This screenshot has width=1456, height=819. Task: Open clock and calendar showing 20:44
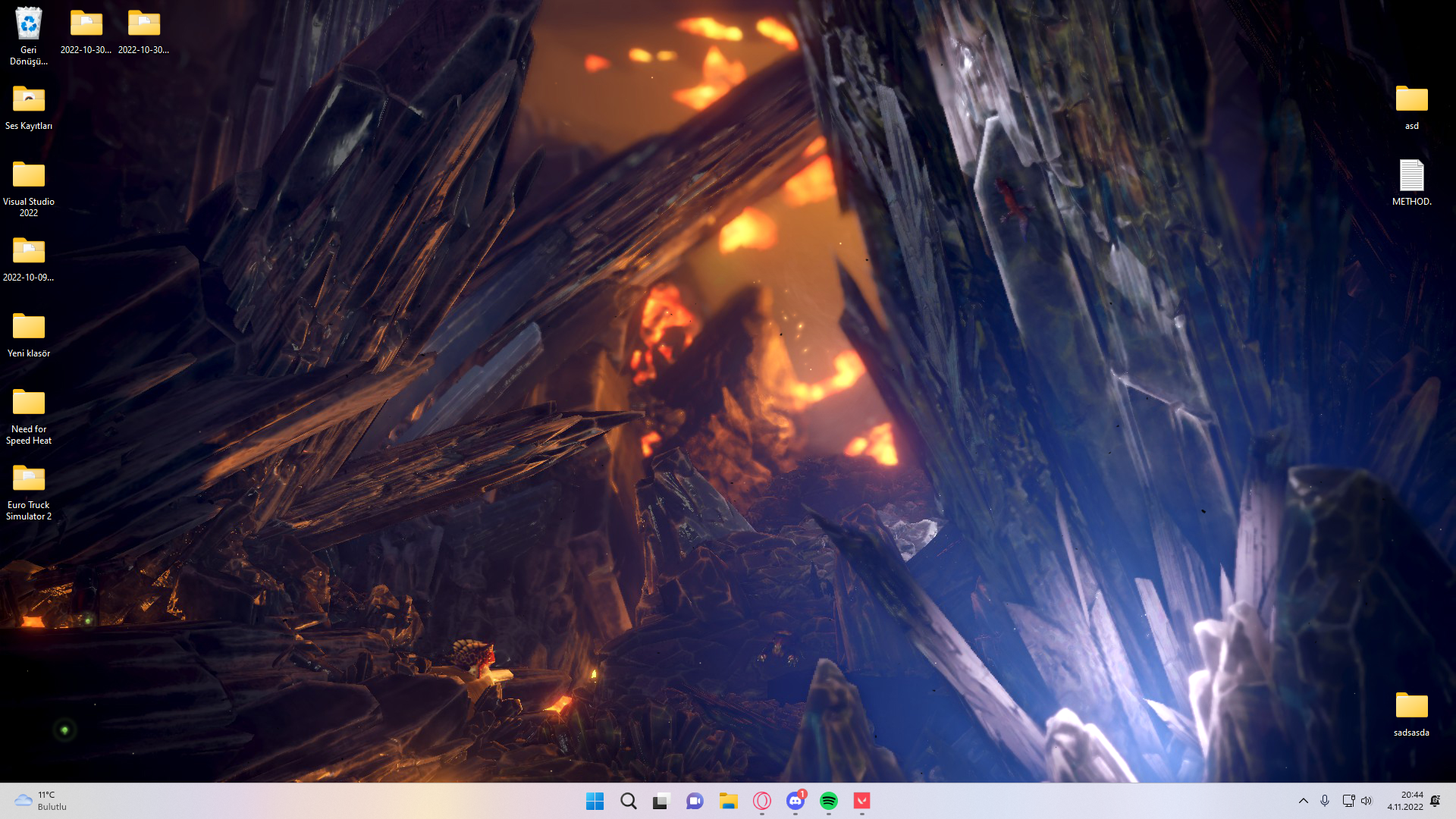point(1405,801)
